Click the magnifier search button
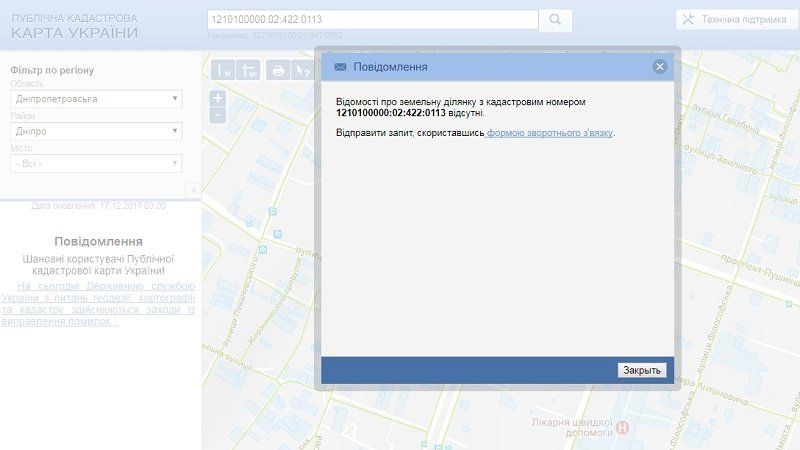800x450 pixels. pos(555,20)
